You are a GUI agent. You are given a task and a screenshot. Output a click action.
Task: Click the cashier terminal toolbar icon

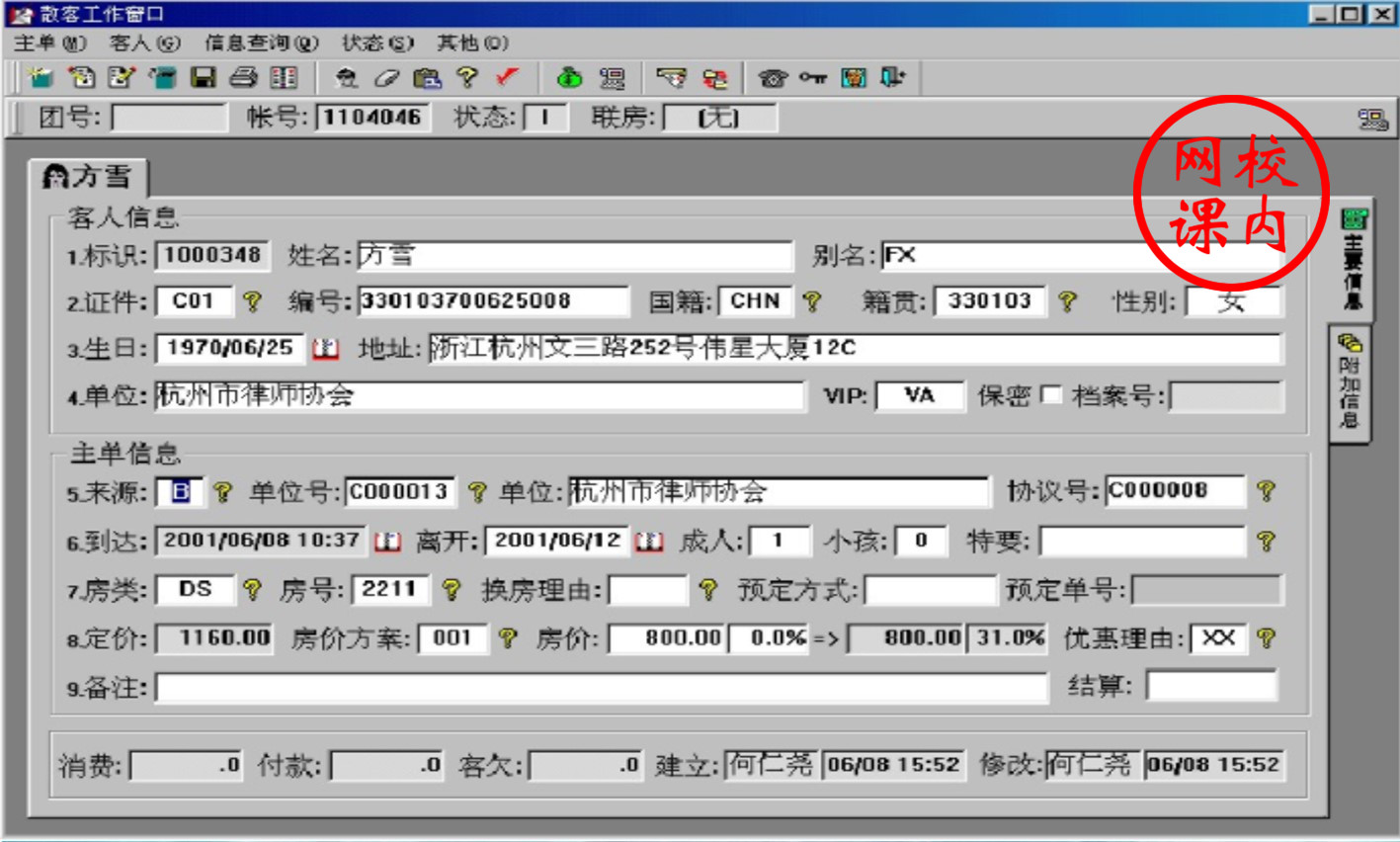612,77
